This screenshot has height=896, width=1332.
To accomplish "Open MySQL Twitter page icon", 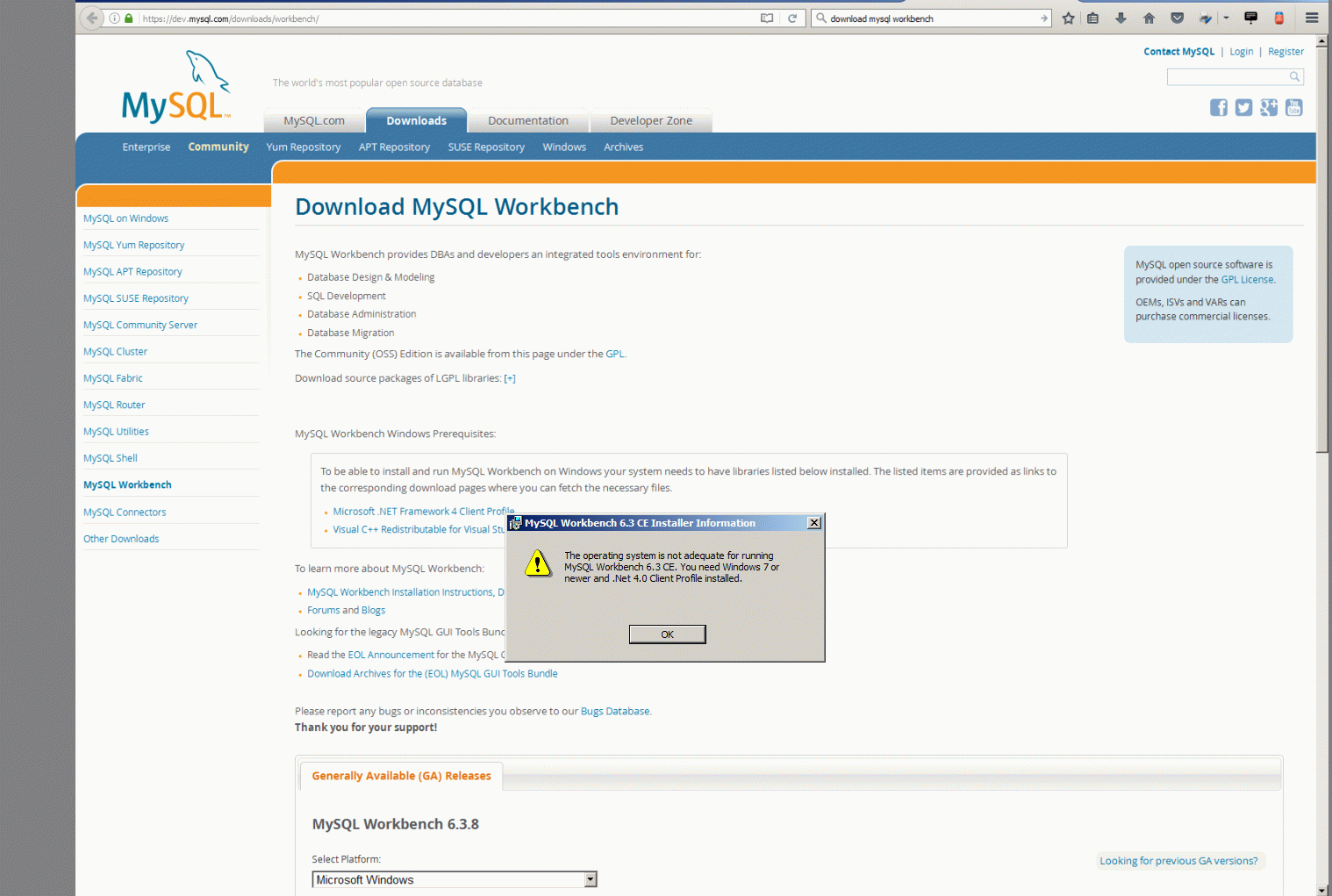I will point(1243,107).
